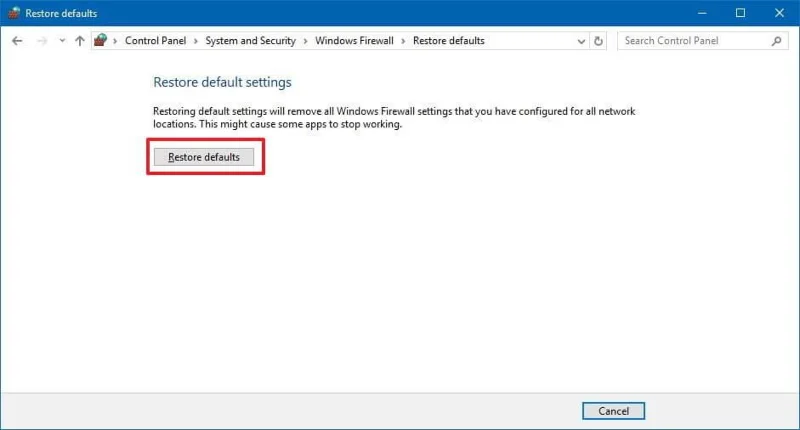
Task: Expand chevron after Windows Firewall breadcrumb
Action: pos(403,41)
